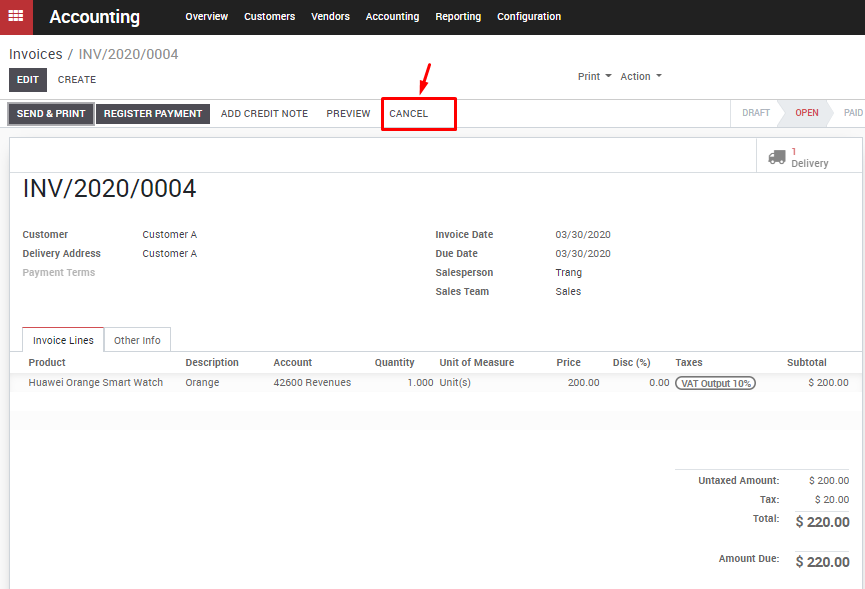Click Due Date value 03/30/2020
The width and height of the screenshot is (865, 589).
583,254
